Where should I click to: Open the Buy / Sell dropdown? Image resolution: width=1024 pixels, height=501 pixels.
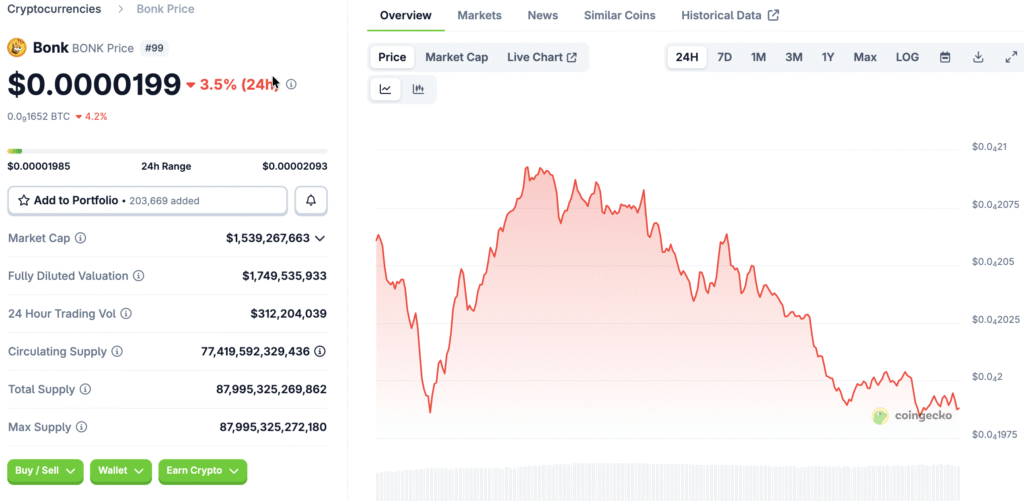[x=46, y=471]
